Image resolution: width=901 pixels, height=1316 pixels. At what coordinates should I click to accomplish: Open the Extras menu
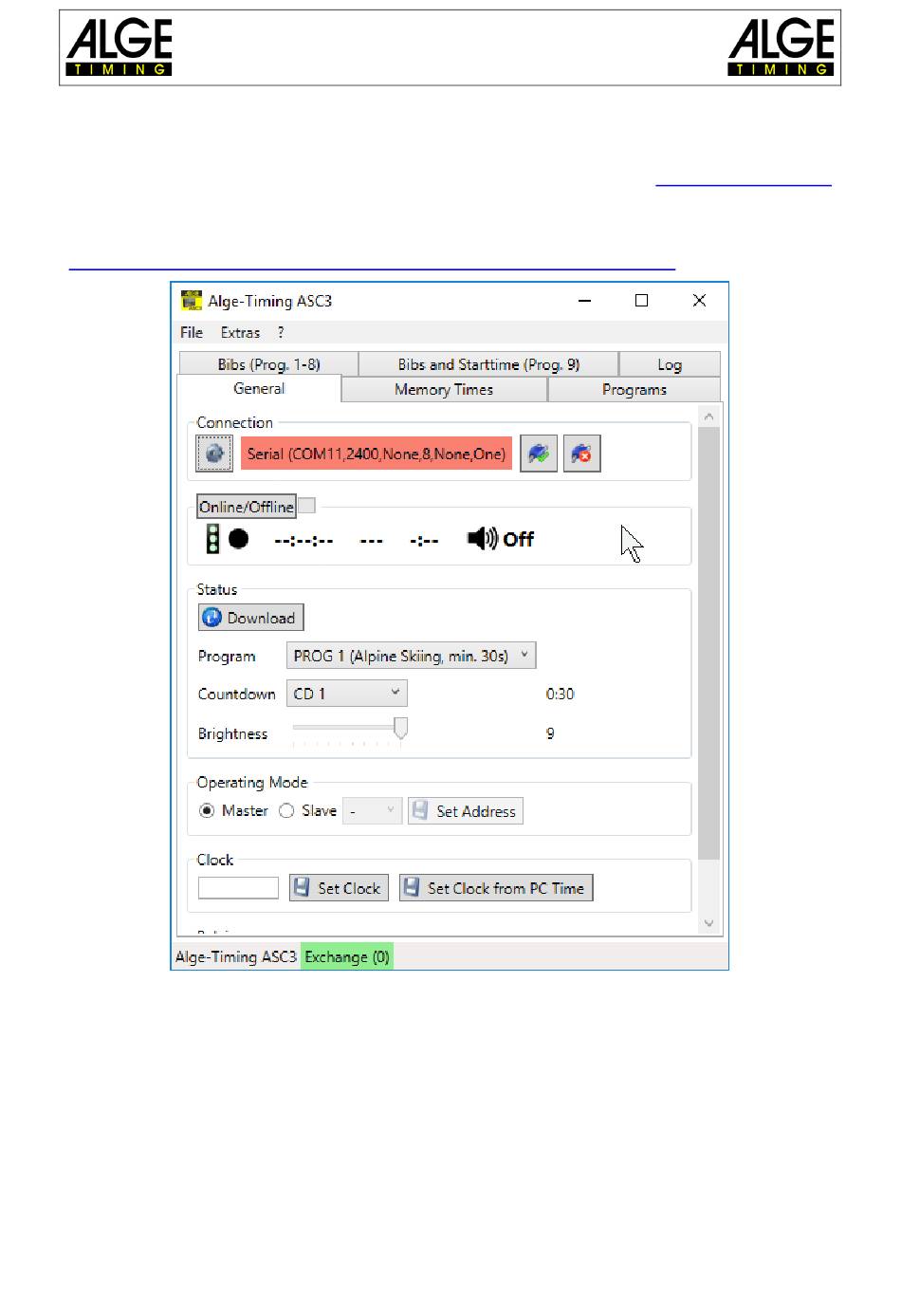240,332
